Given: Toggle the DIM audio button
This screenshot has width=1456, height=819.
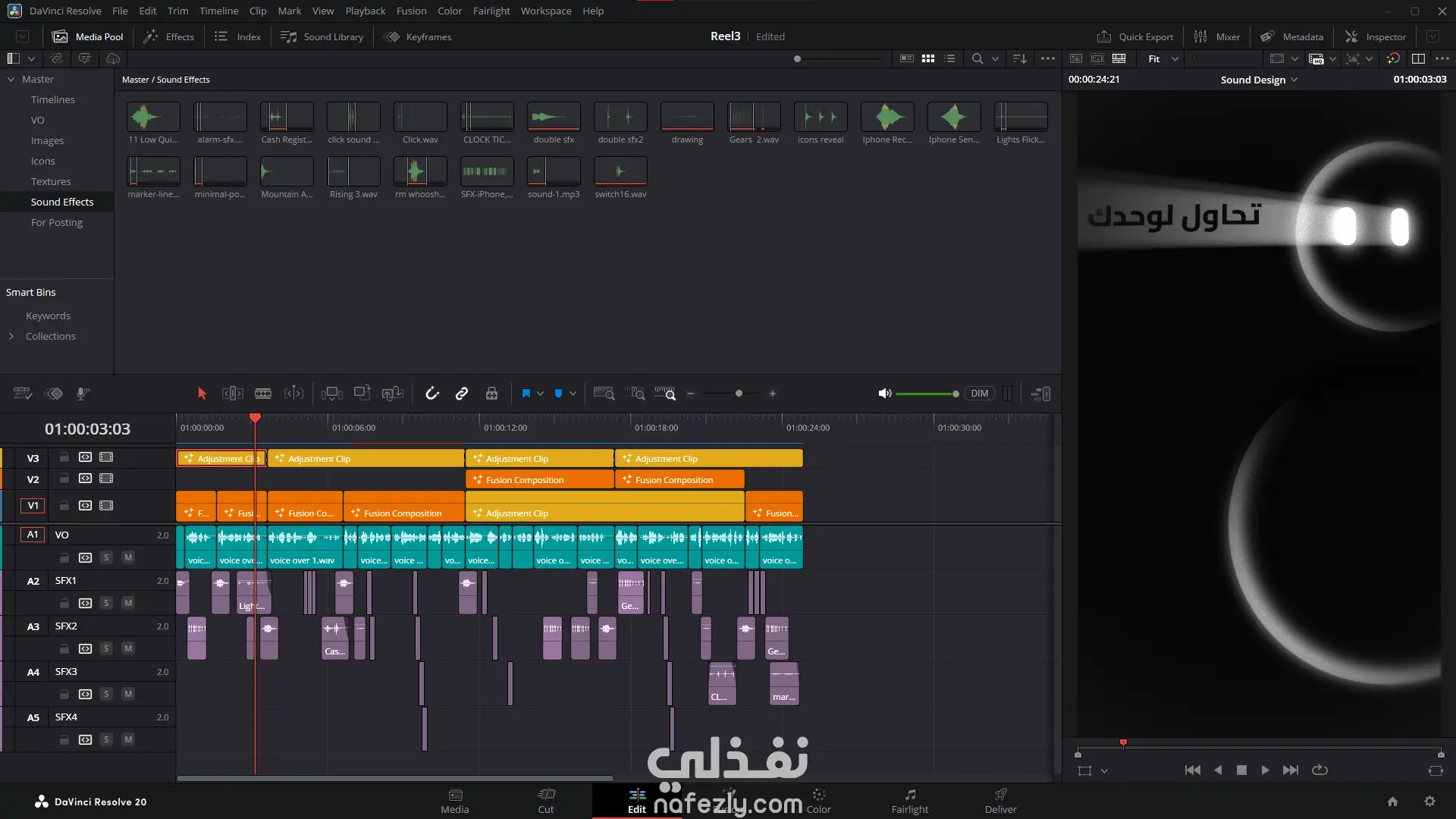Looking at the screenshot, I should tap(979, 394).
